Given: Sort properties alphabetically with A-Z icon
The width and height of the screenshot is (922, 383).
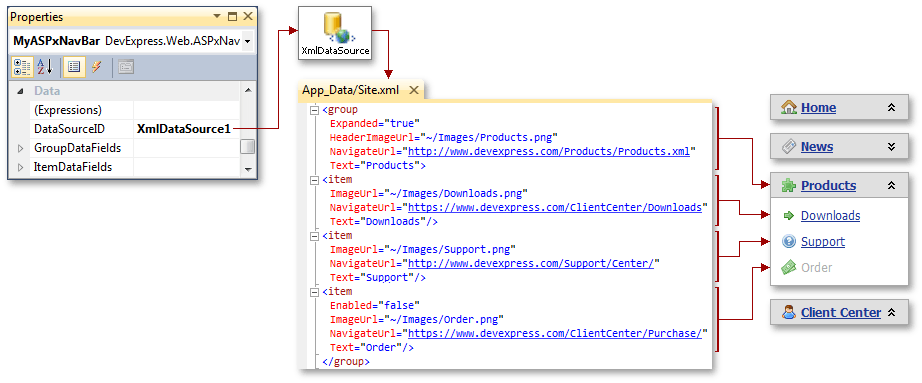Looking at the screenshot, I should [x=45, y=68].
